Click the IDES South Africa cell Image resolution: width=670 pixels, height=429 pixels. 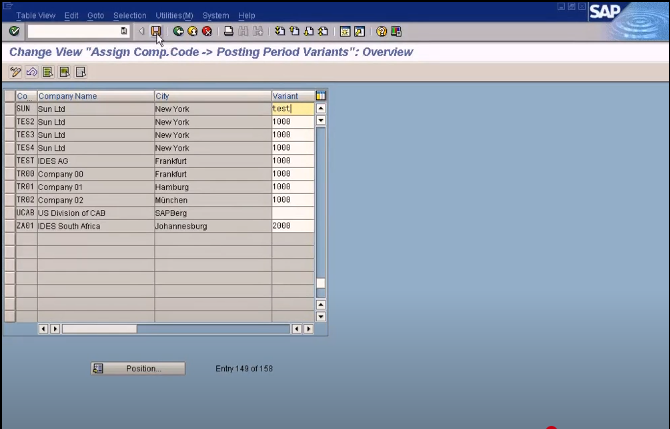(x=96, y=226)
